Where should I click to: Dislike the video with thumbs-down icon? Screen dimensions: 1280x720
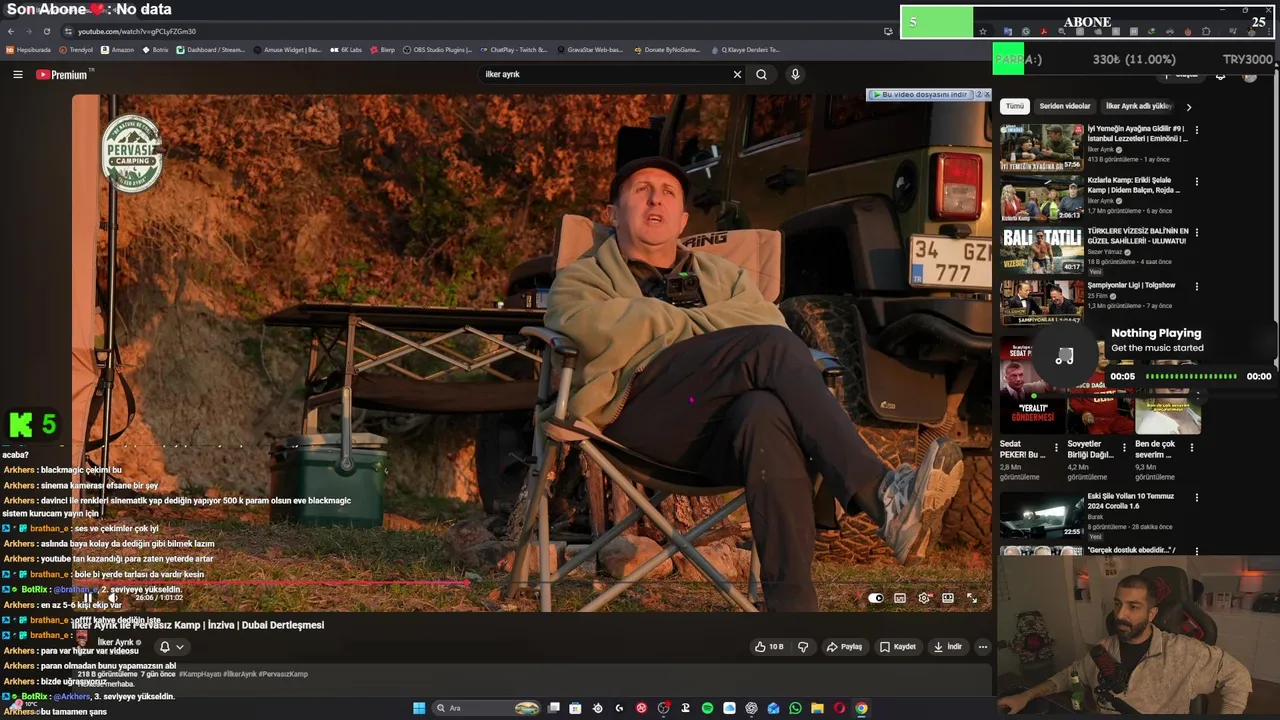(802, 647)
